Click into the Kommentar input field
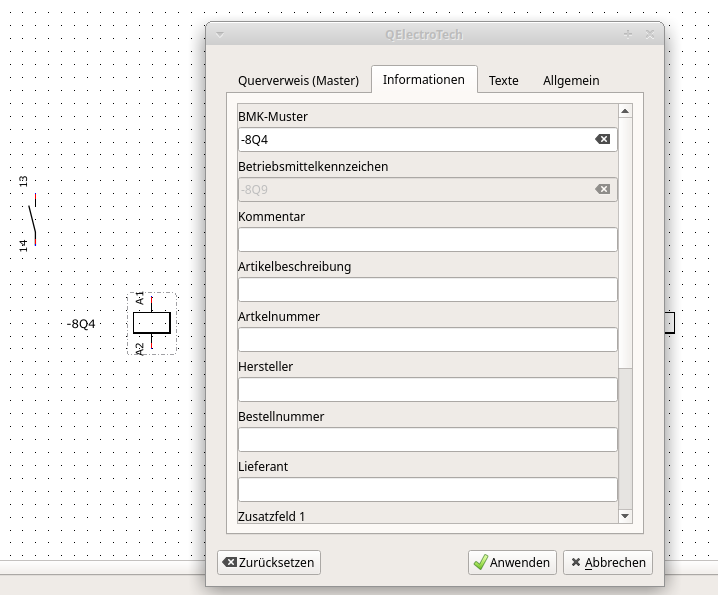The height and width of the screenshot is (595, 718). tap(427, 239)
